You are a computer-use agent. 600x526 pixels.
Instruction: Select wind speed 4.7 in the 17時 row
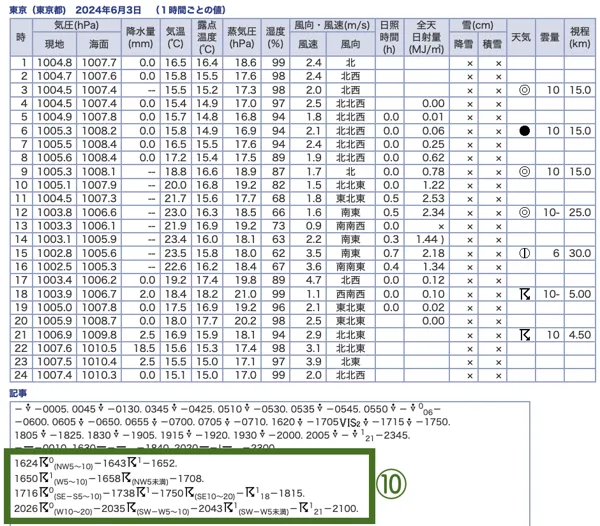click(x=313, y=280)
